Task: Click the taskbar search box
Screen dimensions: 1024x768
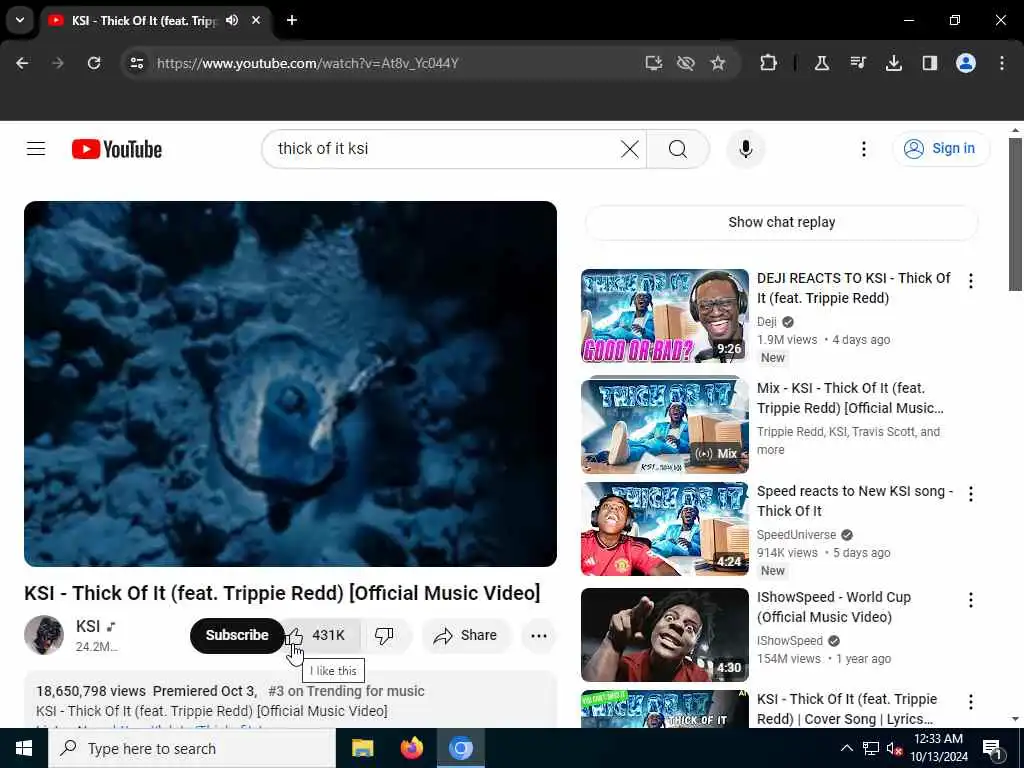Action: [192, 748]
